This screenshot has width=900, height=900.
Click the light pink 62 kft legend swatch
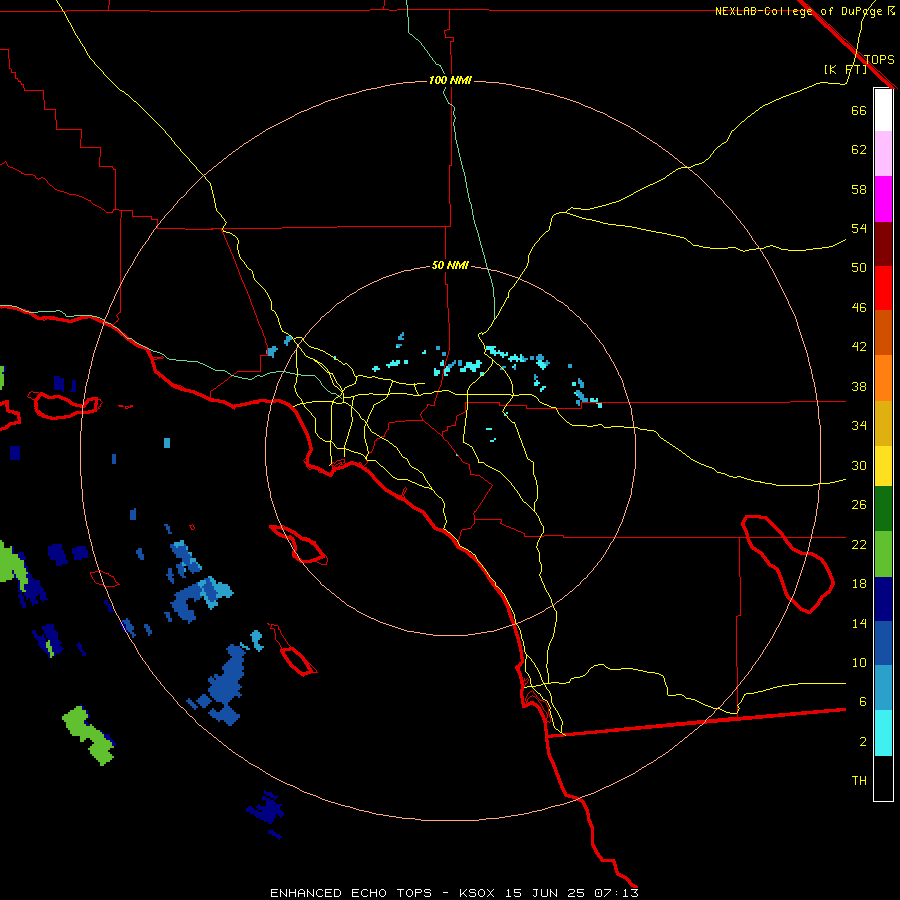[x=883, y=154]
